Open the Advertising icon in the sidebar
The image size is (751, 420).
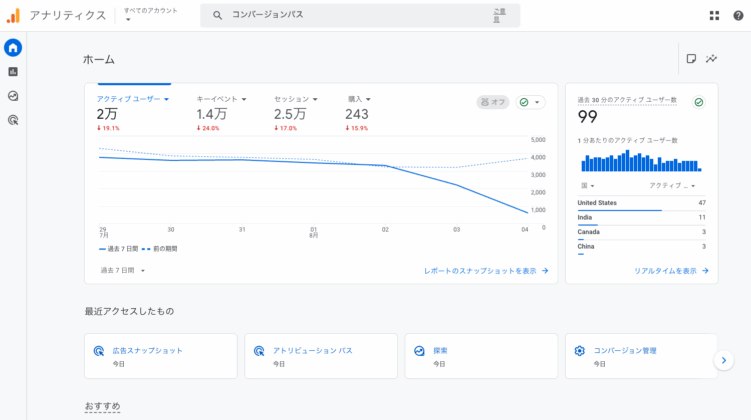(x=13, y=120)
